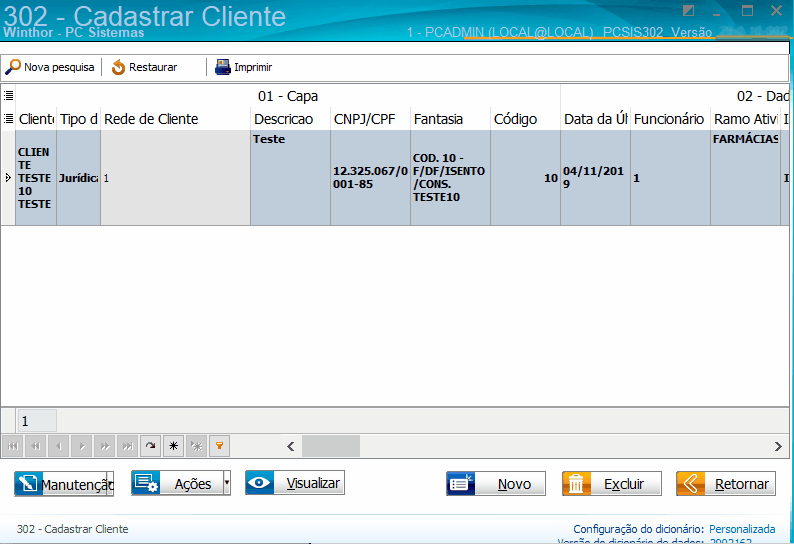The height and width of the screenshot is (544, 794).
Task: Click the 02 - Dad band header
Action: [674, 96]
